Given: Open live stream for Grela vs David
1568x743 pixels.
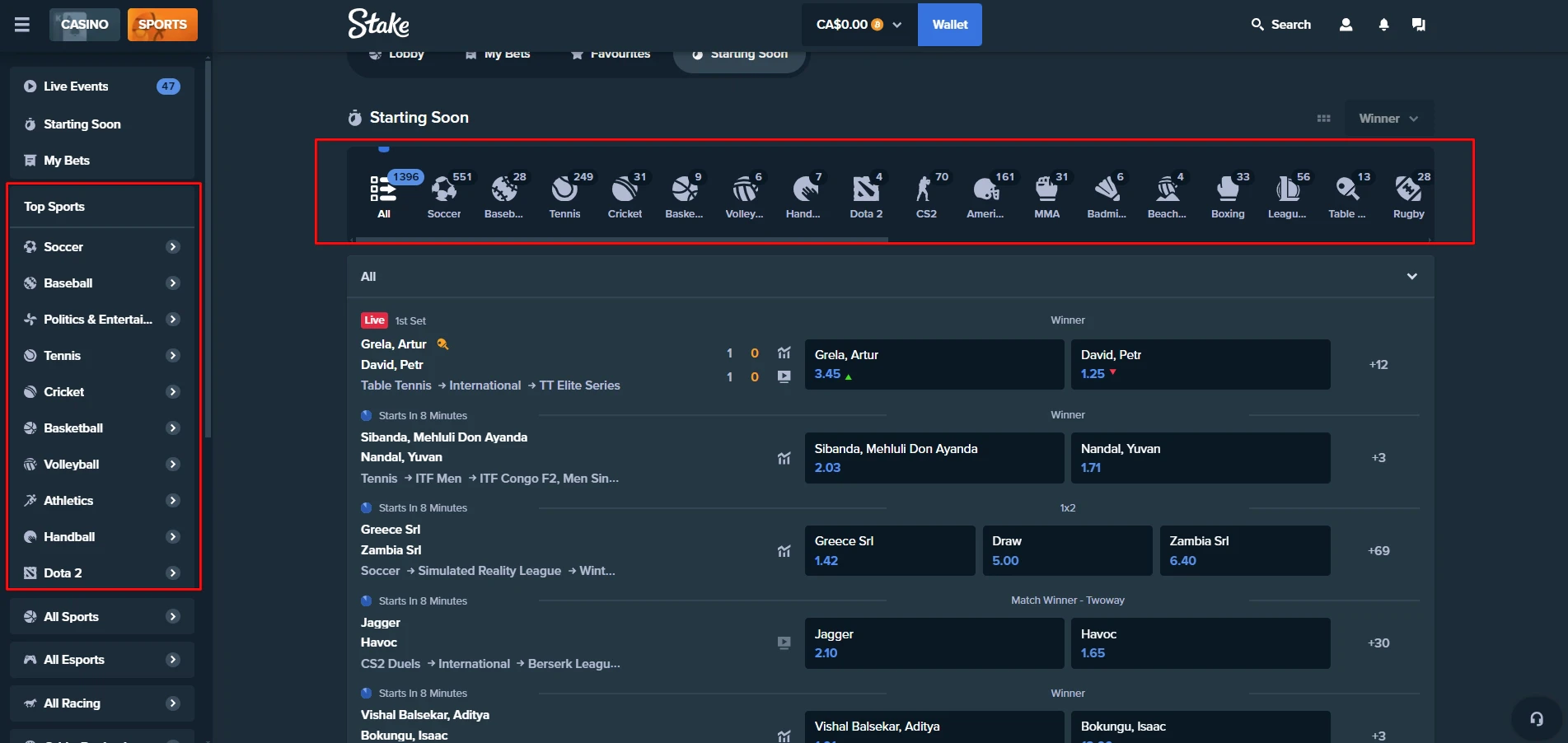Looking at the screenshot, I should coord(784,376).
